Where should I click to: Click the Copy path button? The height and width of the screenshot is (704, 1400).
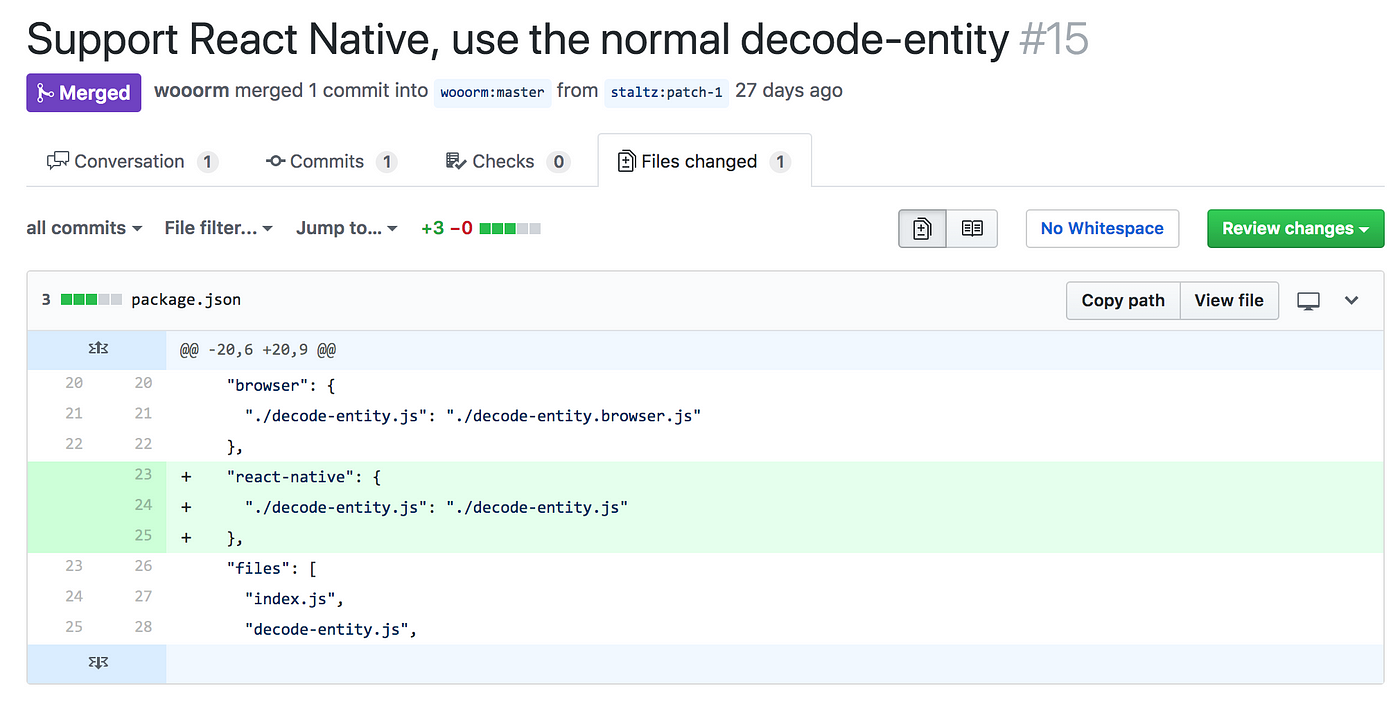coord(1123,300)
